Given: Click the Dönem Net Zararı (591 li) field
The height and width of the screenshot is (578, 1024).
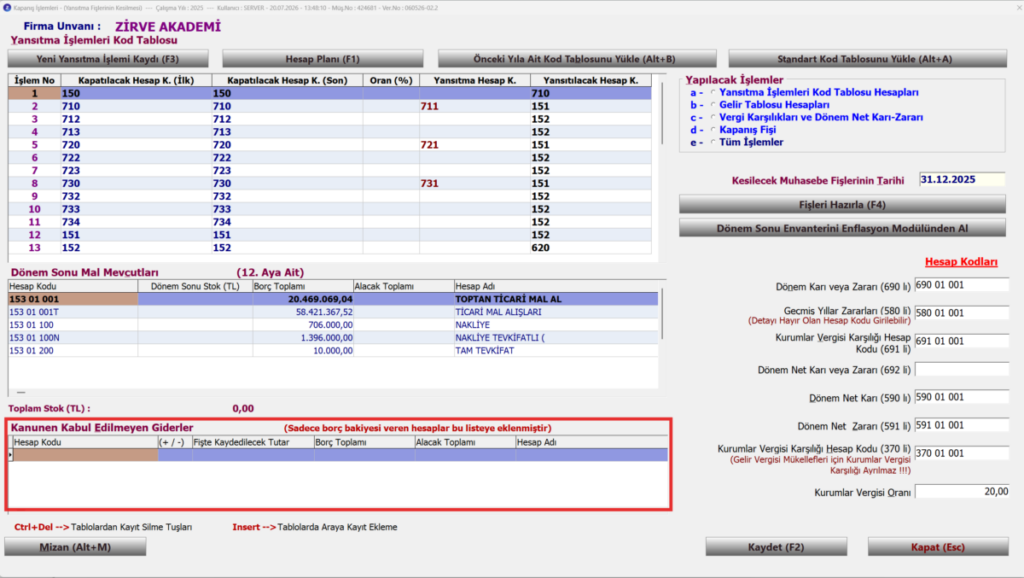Looking at the screenshot, I should [x=961, y=425].
